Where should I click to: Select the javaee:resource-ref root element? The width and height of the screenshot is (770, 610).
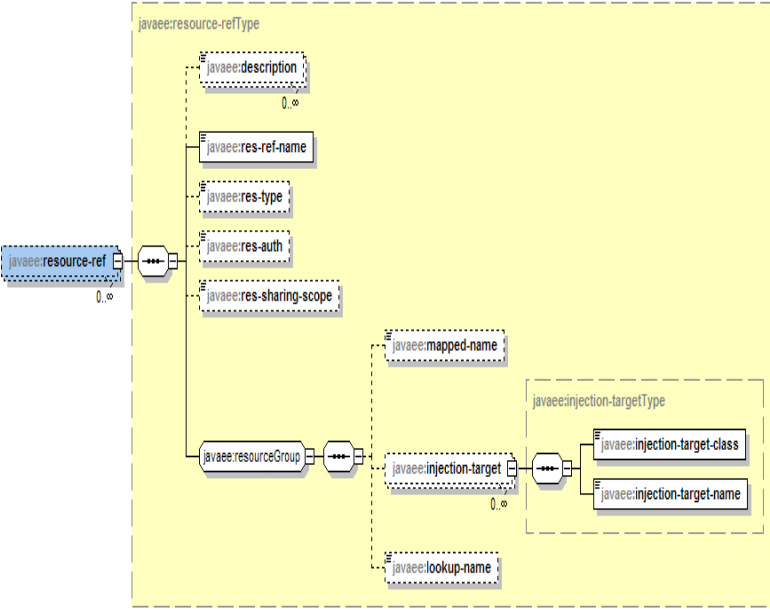pos(61,261)
